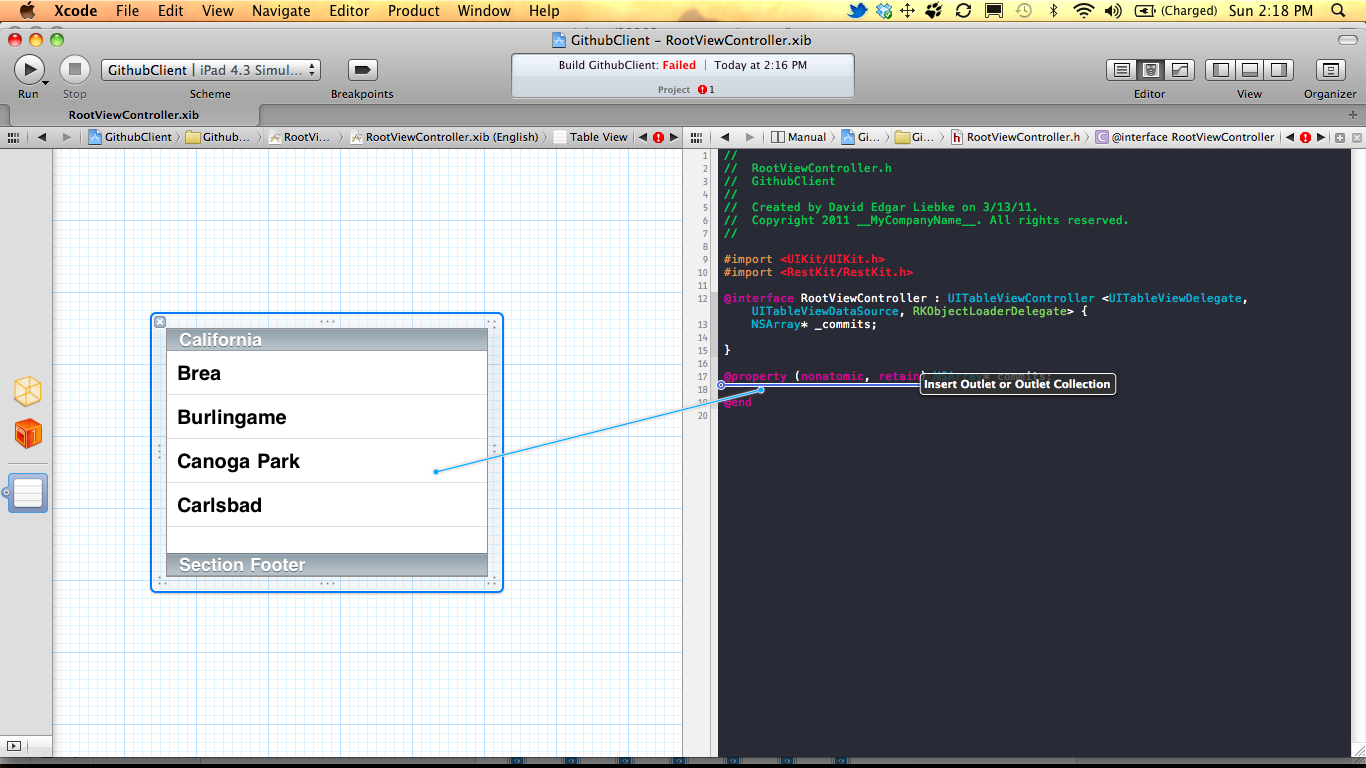
Task: Go forward in assistant editor history
Action: click(x=749, y=137)
